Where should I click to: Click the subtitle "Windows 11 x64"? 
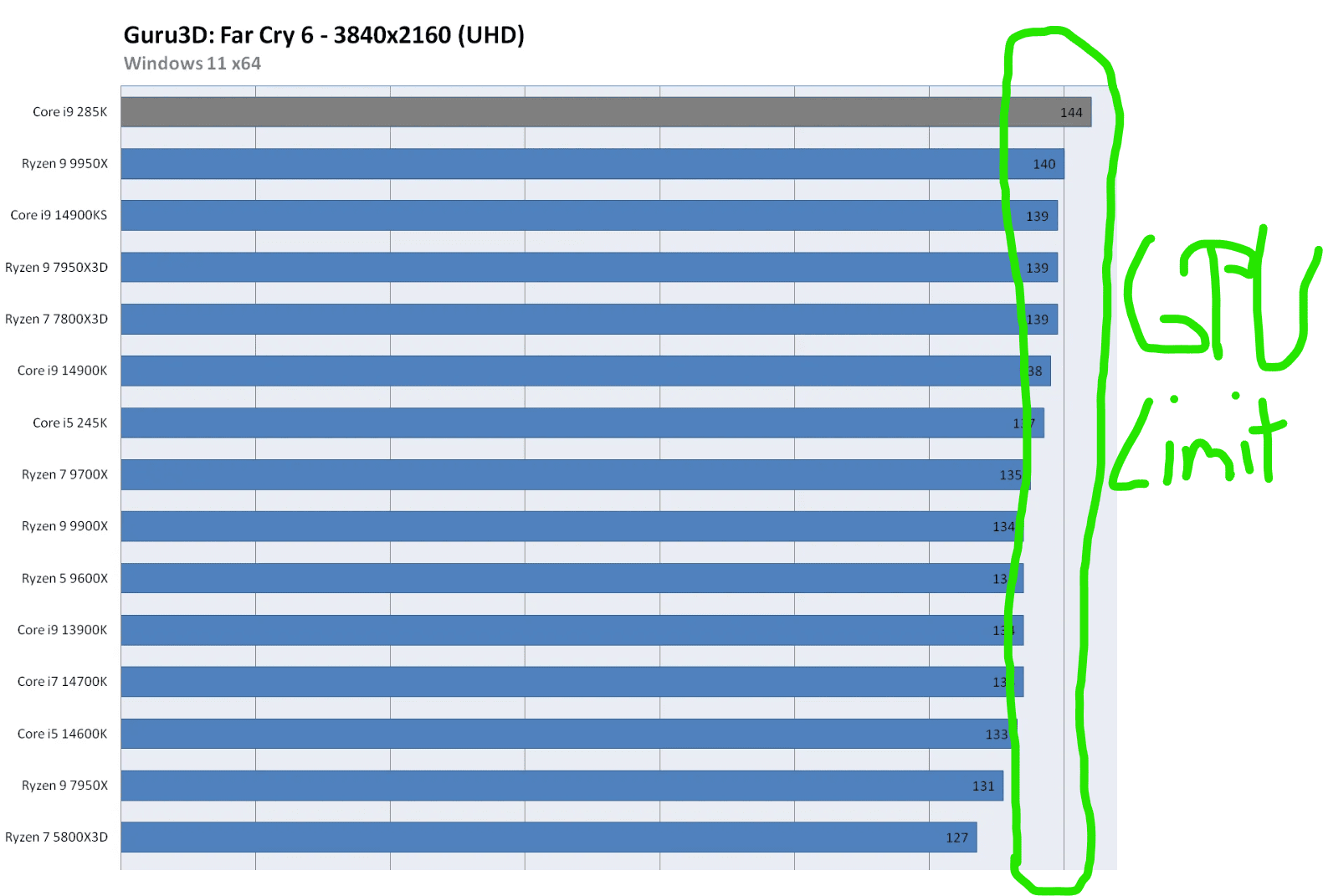point(192,64)
